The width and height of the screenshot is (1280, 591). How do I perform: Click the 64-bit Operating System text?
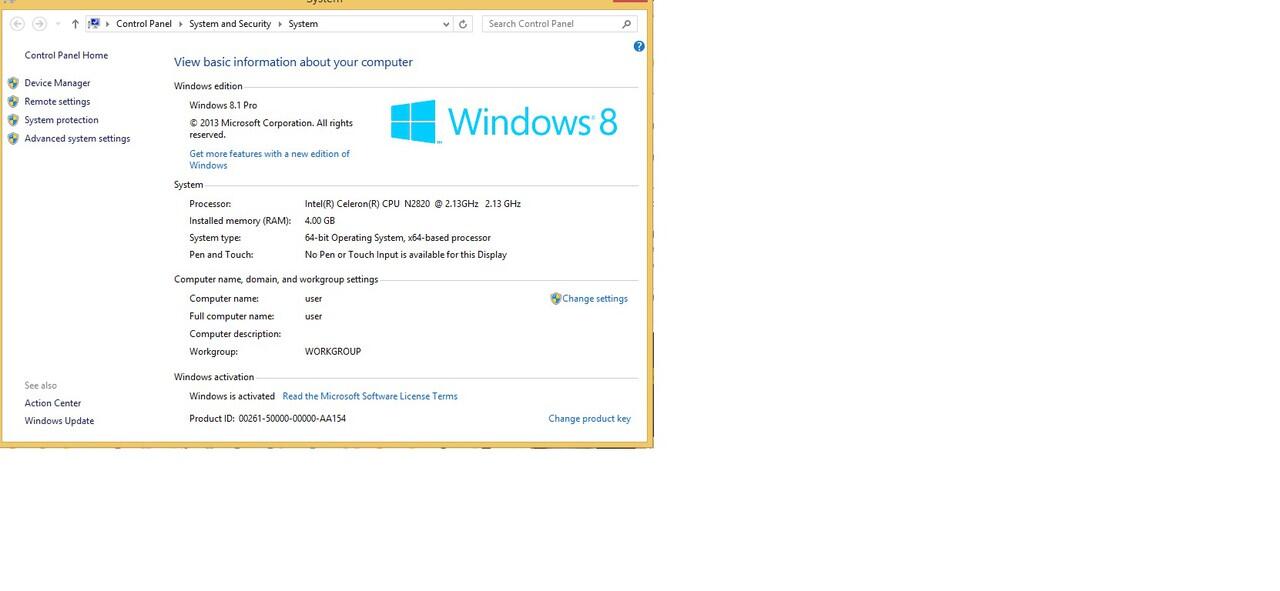click(x=398, y=238)
